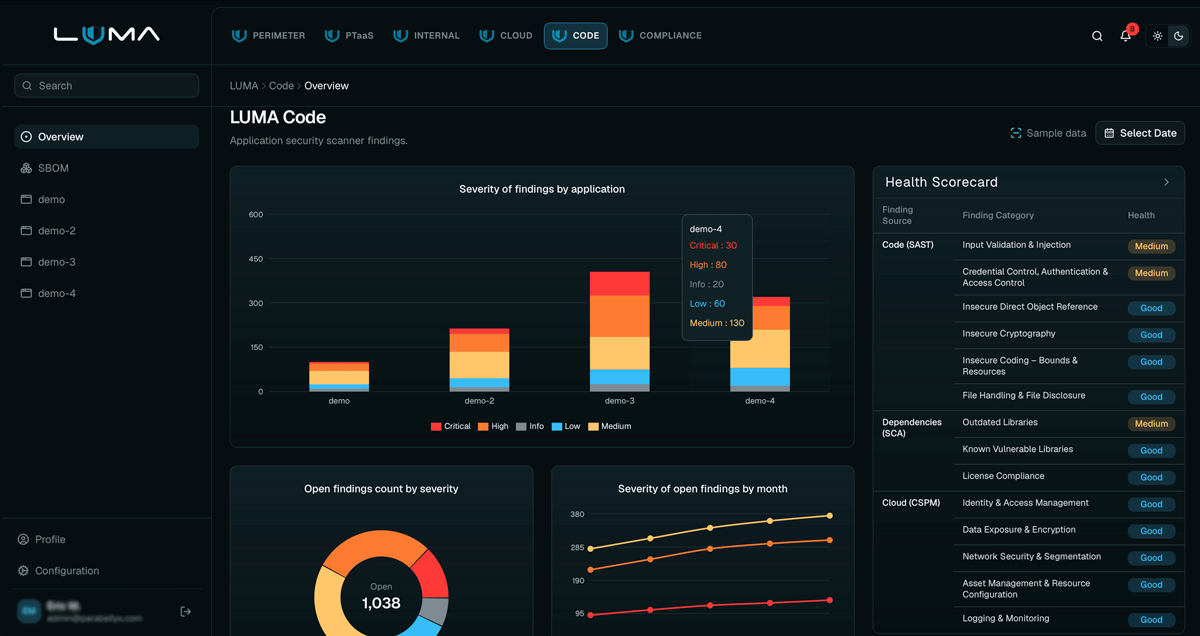Open the search magnifier icon in header
The image size is (1200, 636).
point(1097,36)
